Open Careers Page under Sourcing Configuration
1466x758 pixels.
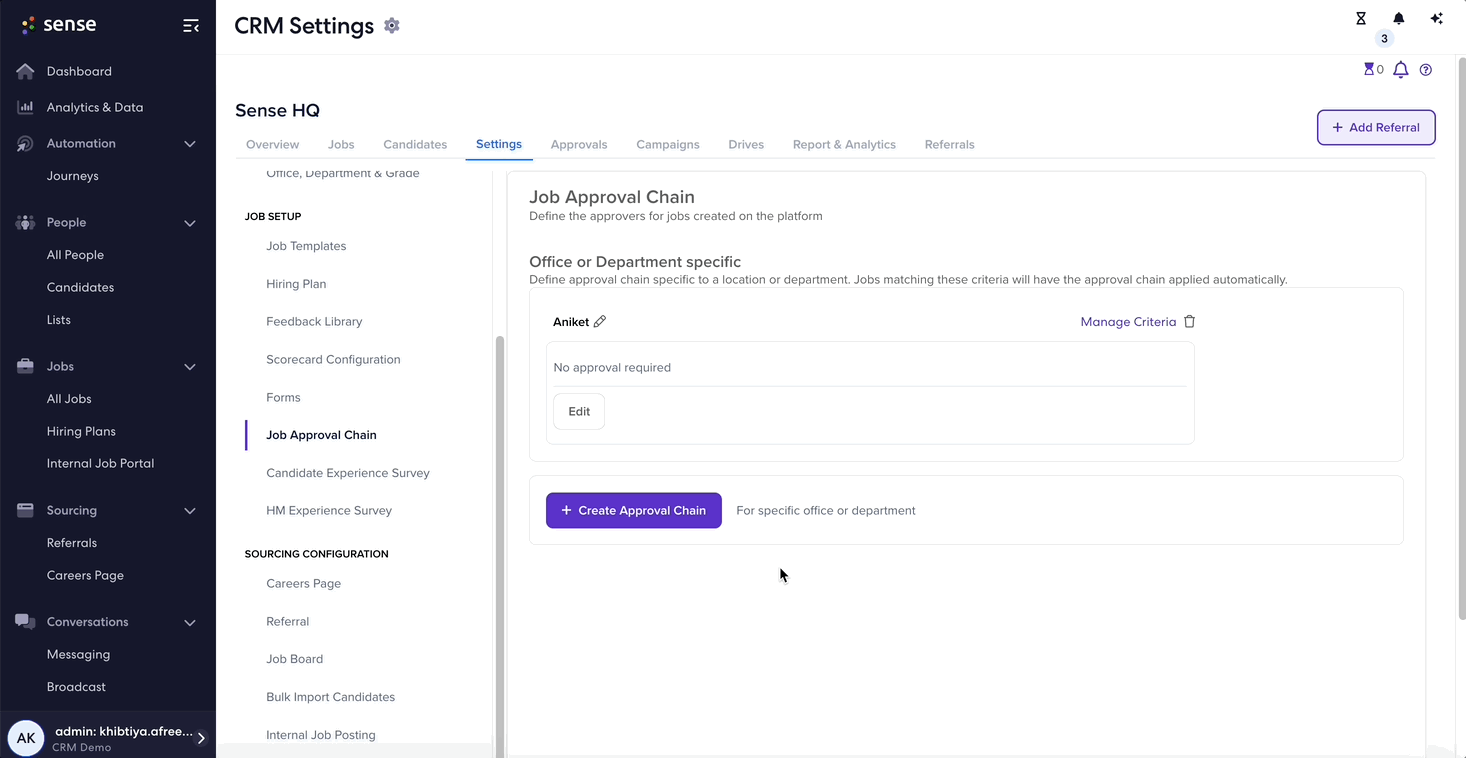(303, 583)
